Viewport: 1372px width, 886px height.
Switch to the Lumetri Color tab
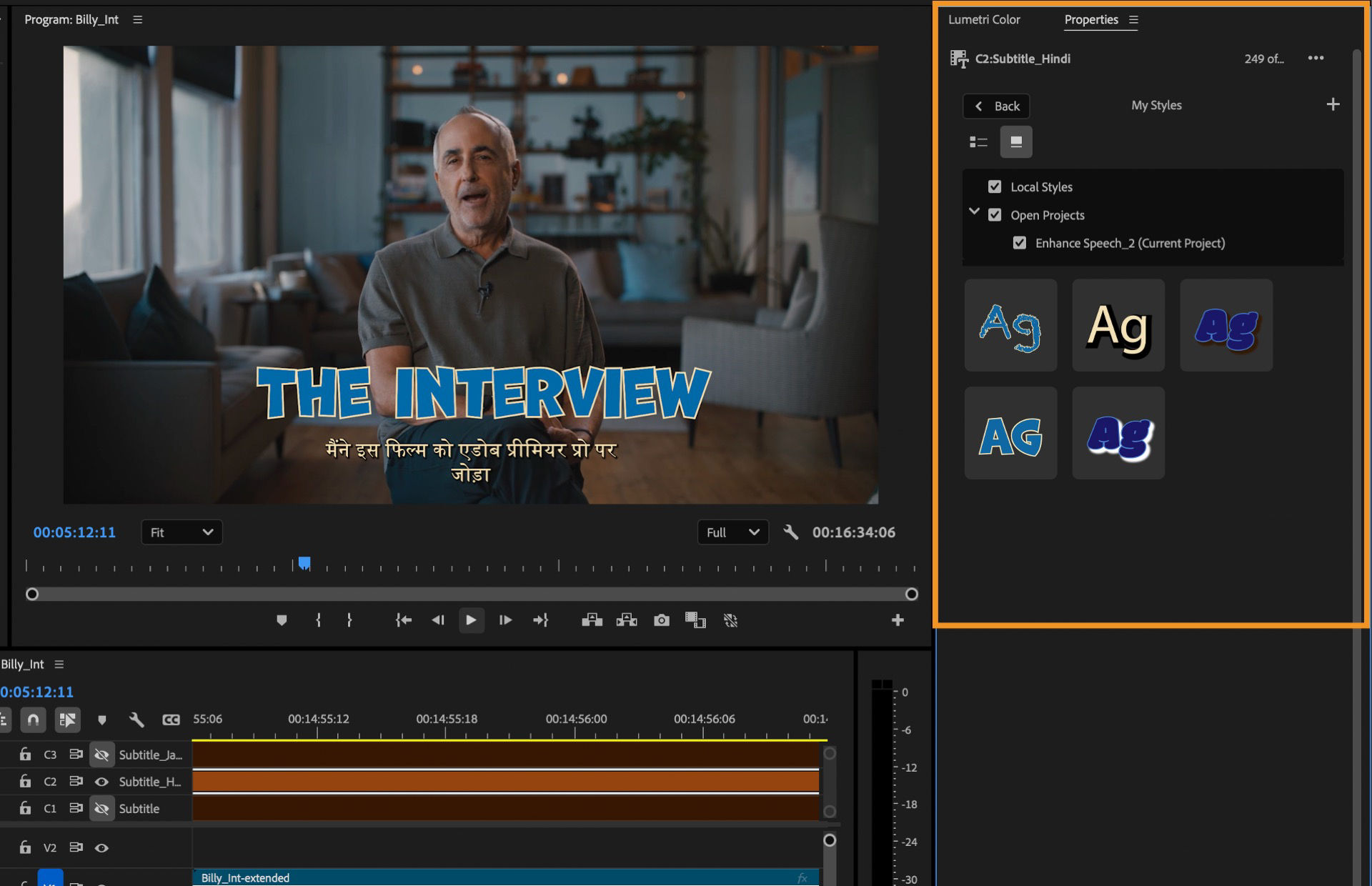pyautogui.click(x=984, y=19)
